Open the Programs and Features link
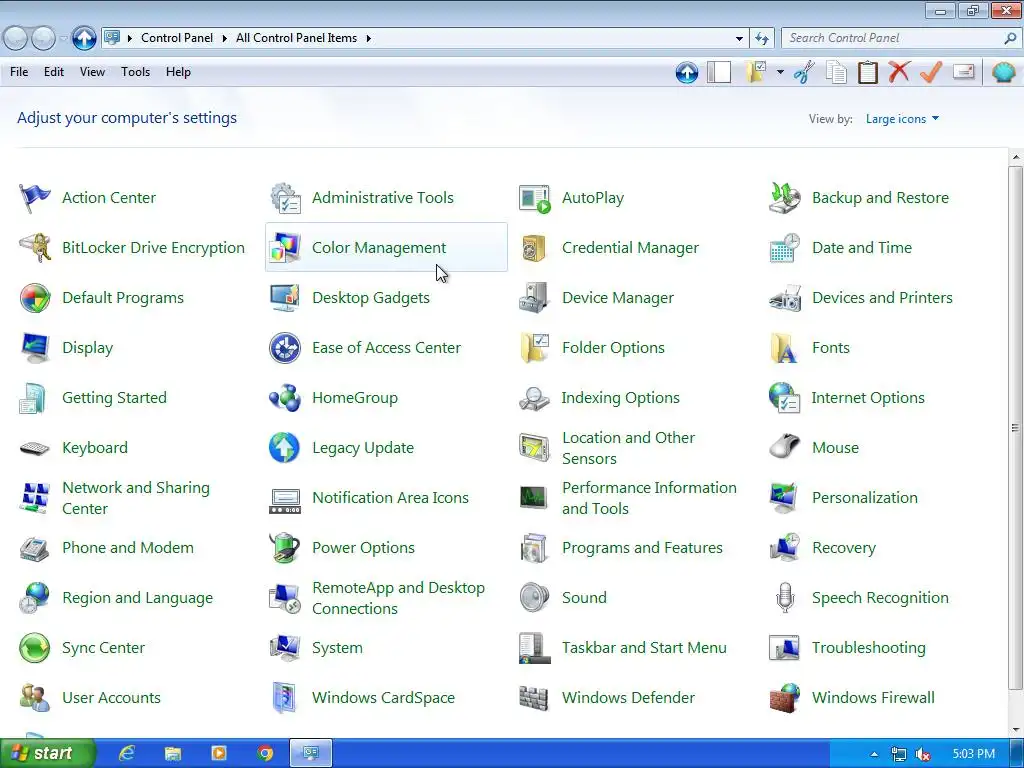Viewport: 1024px width, 768px height. click(642, 548)
